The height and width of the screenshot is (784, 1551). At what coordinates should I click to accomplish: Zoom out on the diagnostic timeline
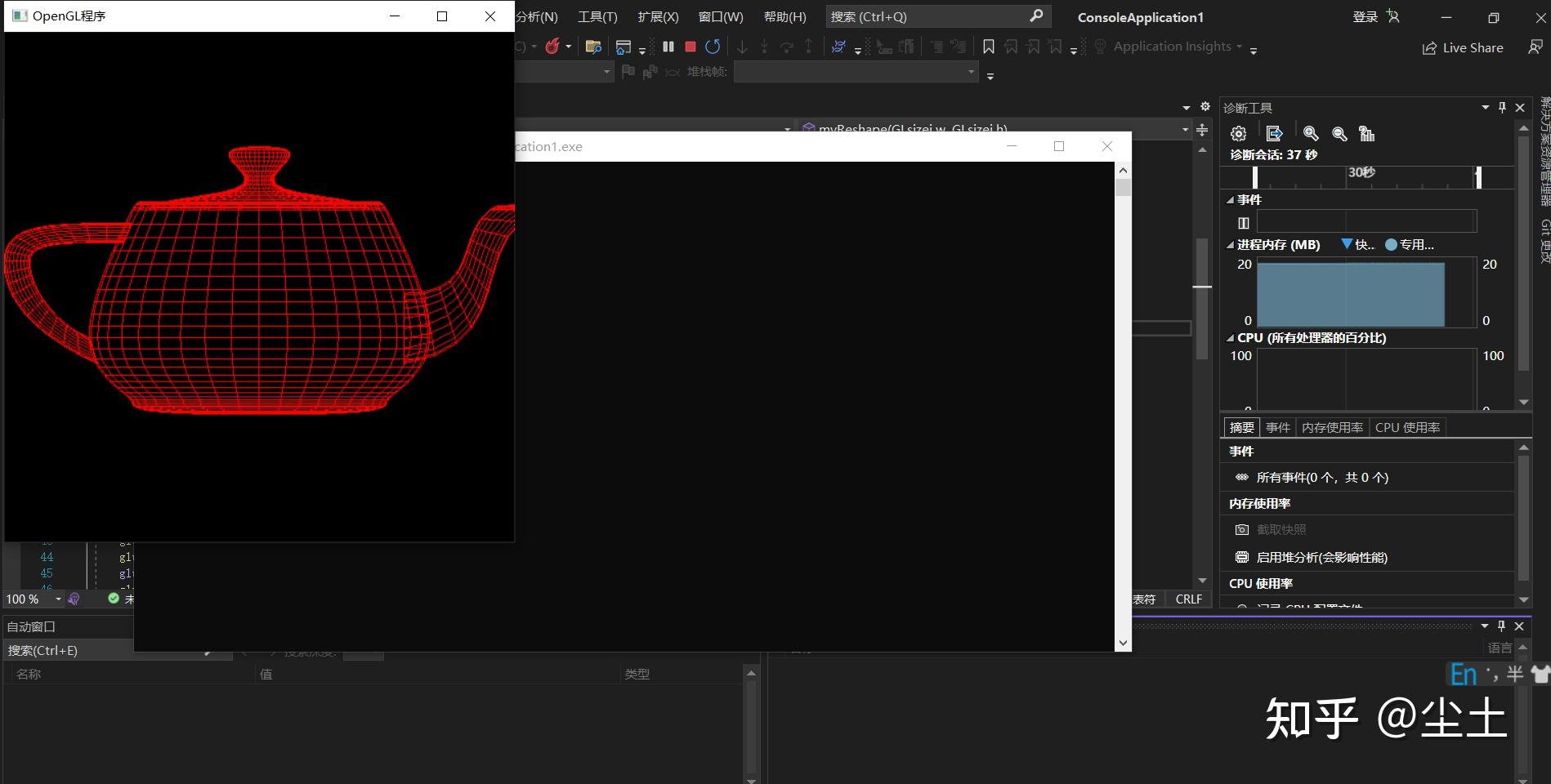(x=1339, y=133)
